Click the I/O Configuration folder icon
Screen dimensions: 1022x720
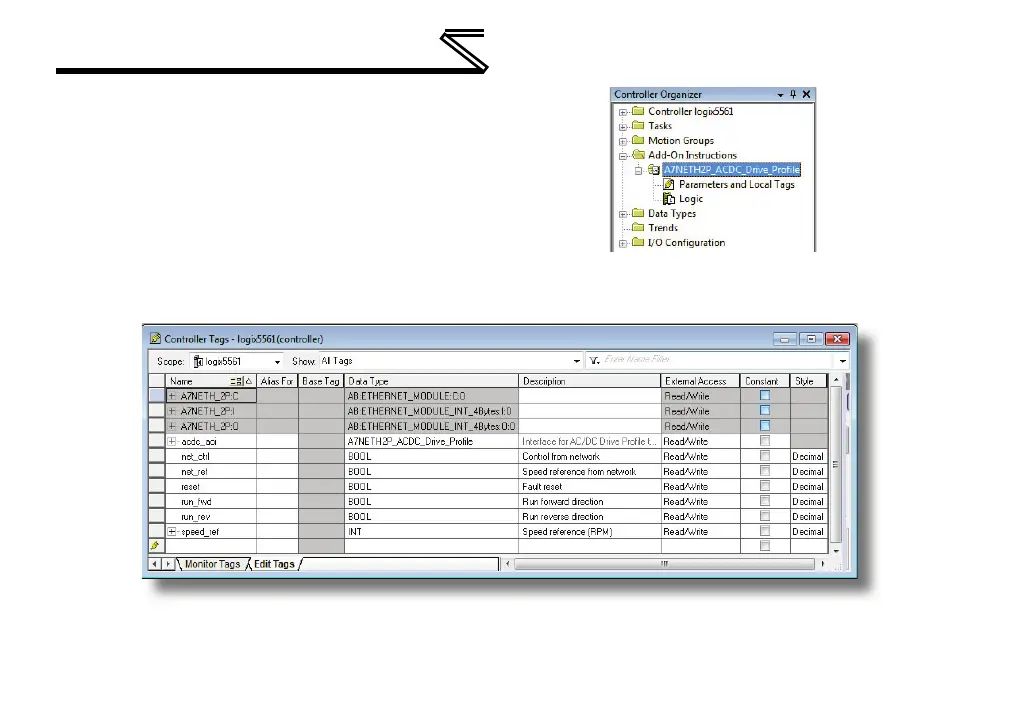point(638,242)
